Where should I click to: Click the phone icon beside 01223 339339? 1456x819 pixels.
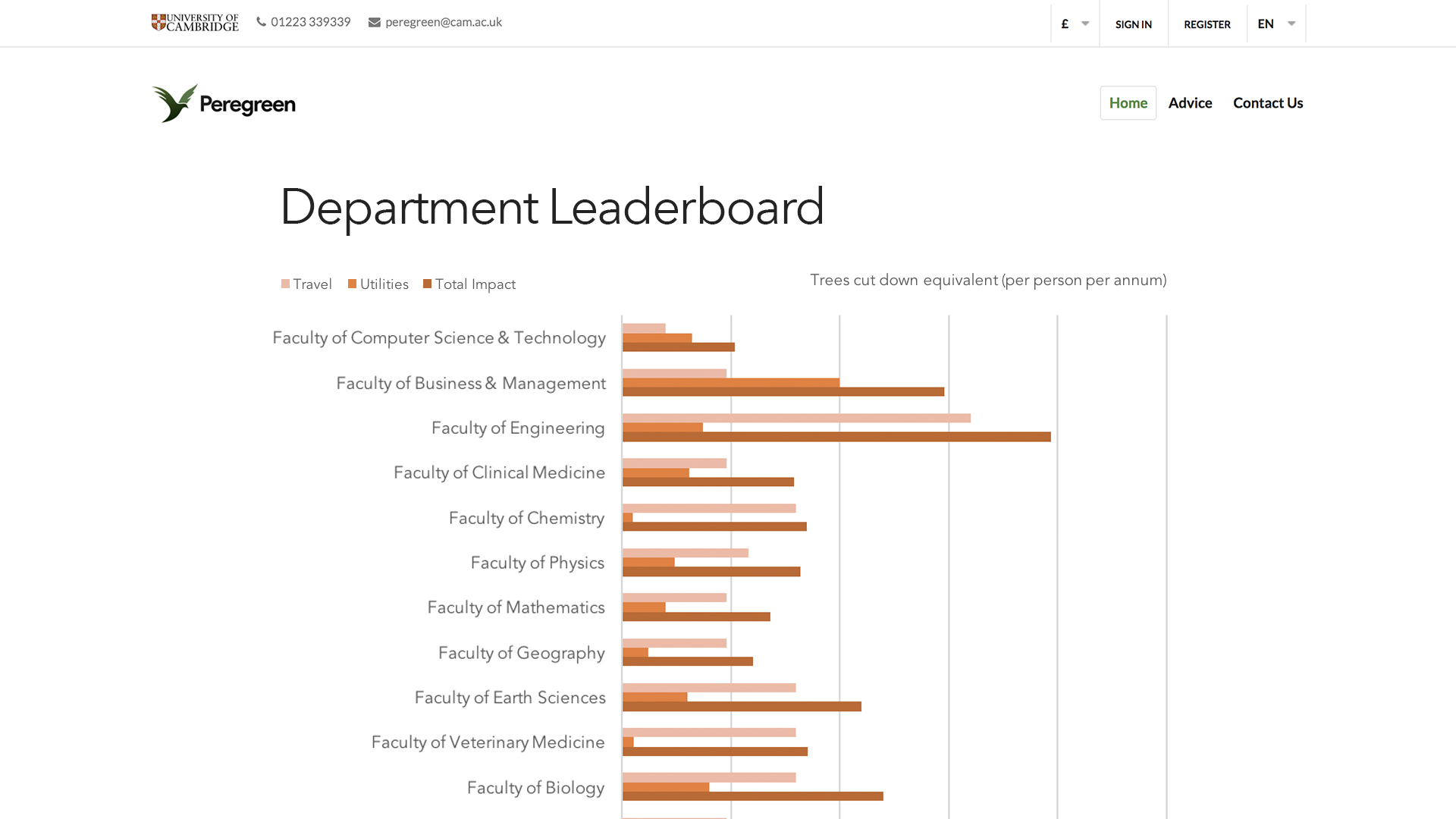(261, 22)
